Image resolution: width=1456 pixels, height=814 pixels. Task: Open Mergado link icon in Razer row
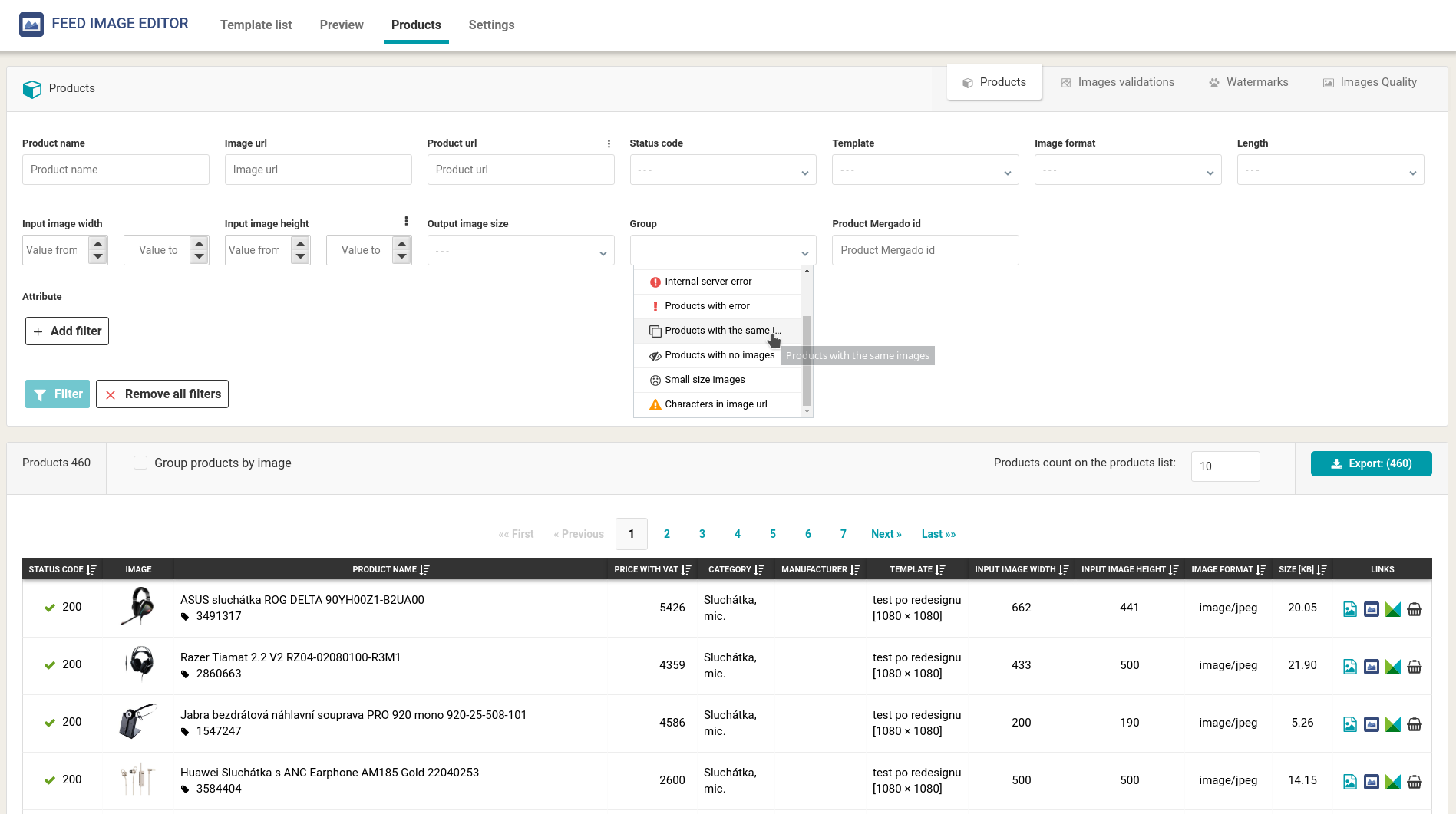point(1393,667)
